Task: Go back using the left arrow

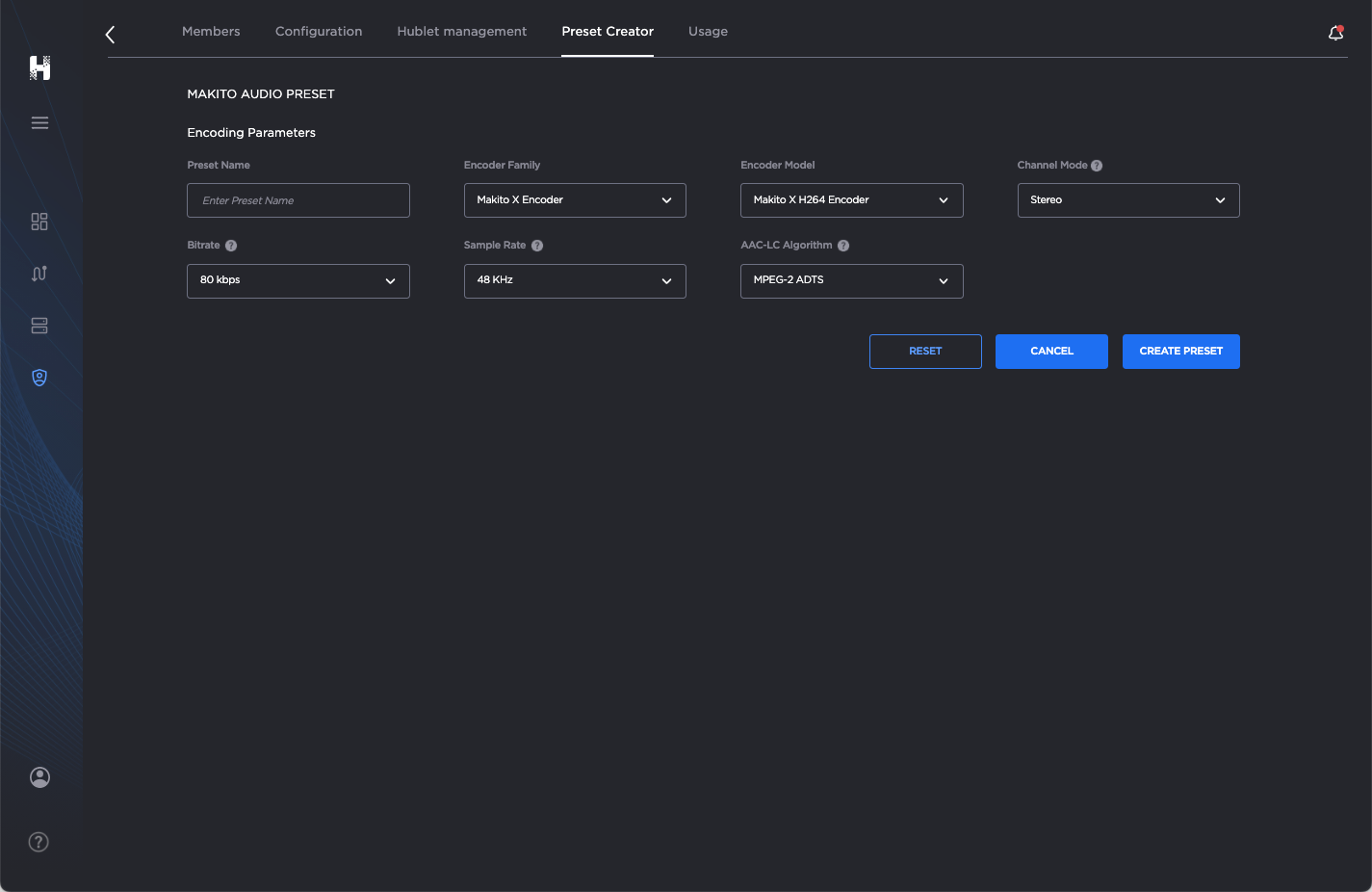Action: [x=111, y=35]
